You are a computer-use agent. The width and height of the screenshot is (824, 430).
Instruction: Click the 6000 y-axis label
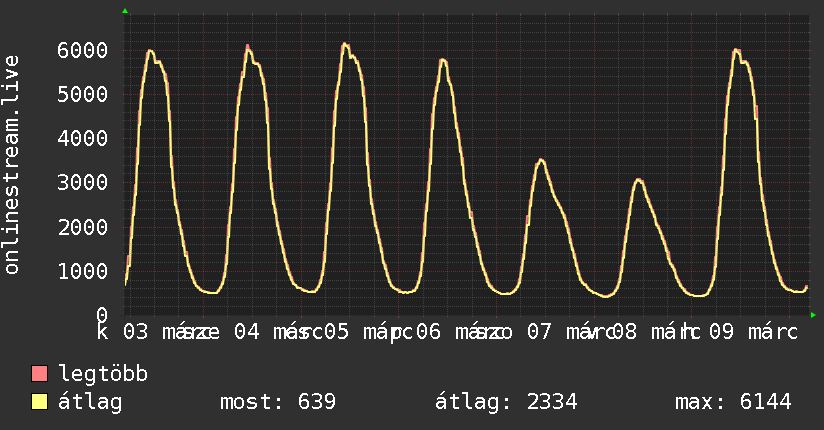tap(83, 50)
